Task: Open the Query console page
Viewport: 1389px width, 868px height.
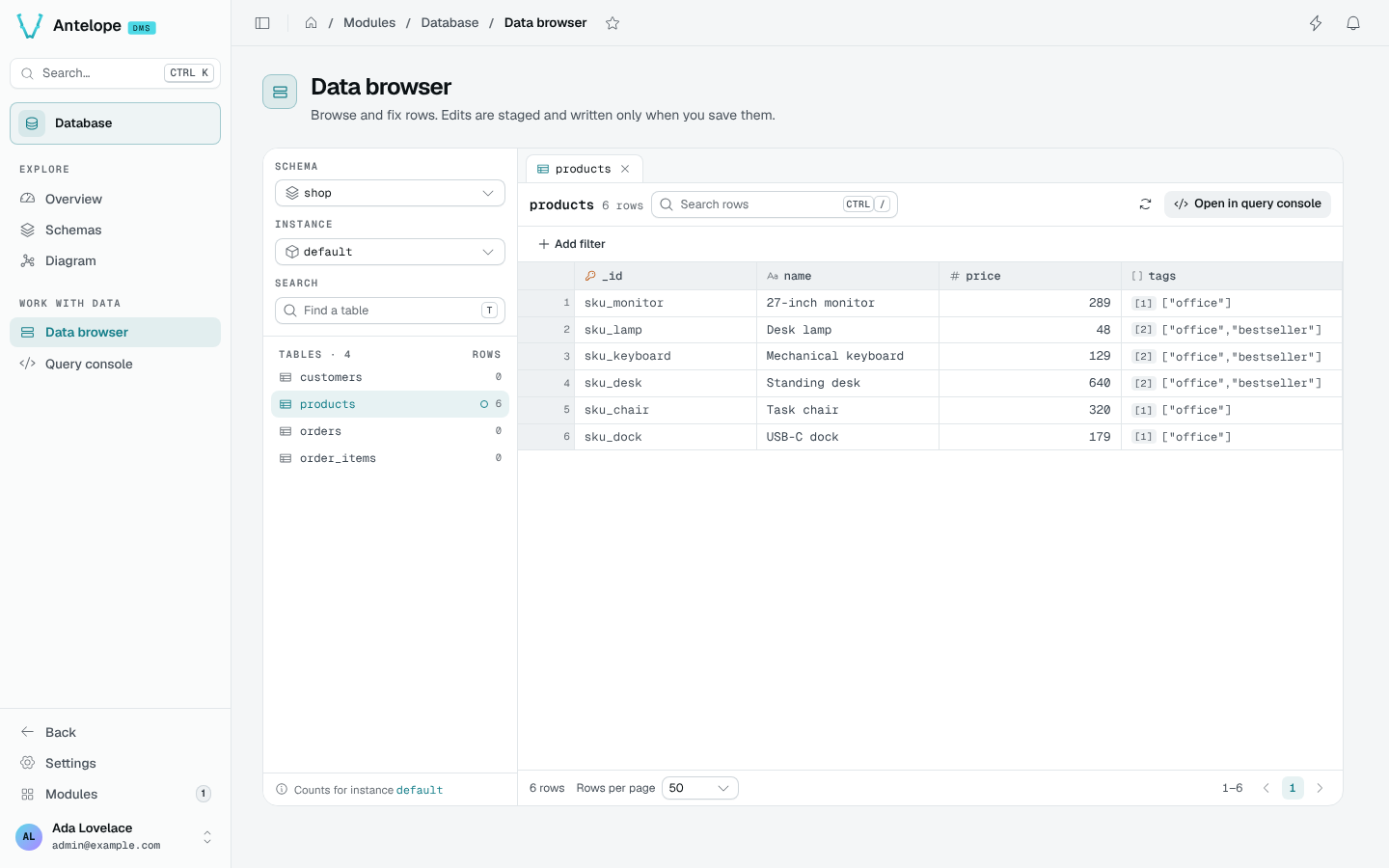Action: pos(115,364)
